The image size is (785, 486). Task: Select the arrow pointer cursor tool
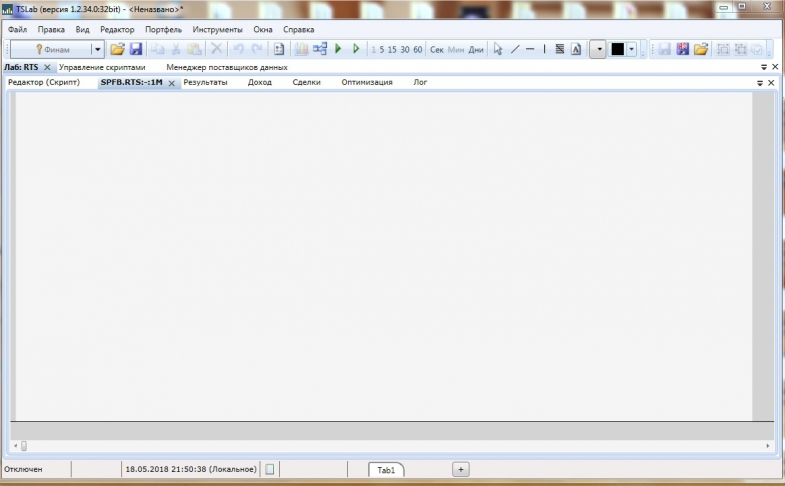[498, 49]
